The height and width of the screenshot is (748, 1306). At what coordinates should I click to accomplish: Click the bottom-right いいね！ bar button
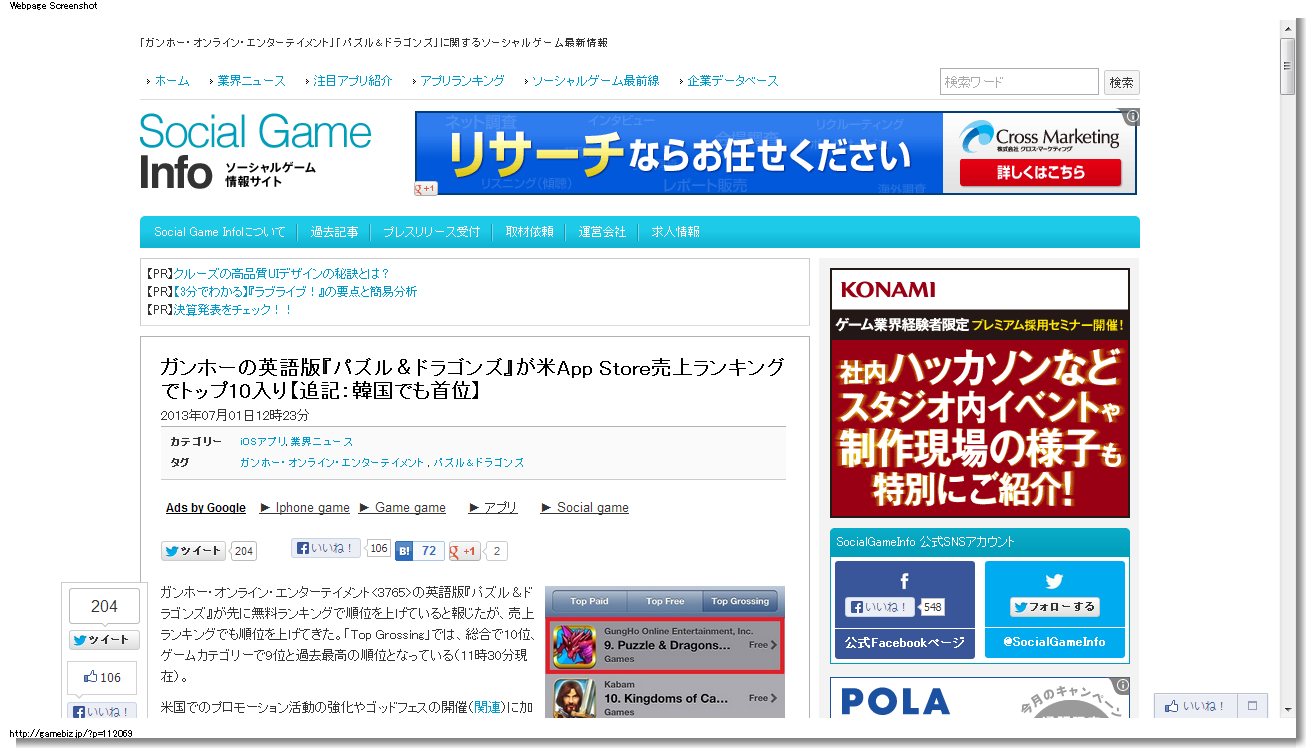pos(1196,706)
